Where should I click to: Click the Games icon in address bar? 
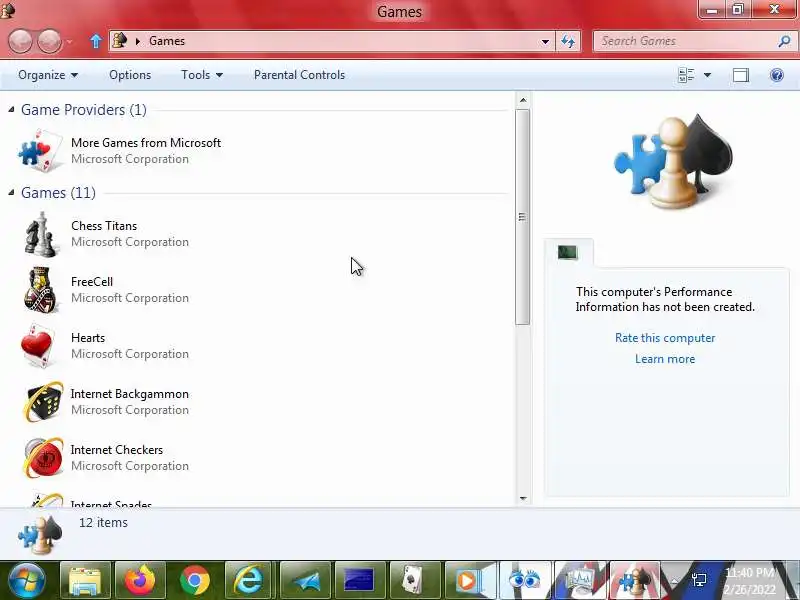pos(120,40)
